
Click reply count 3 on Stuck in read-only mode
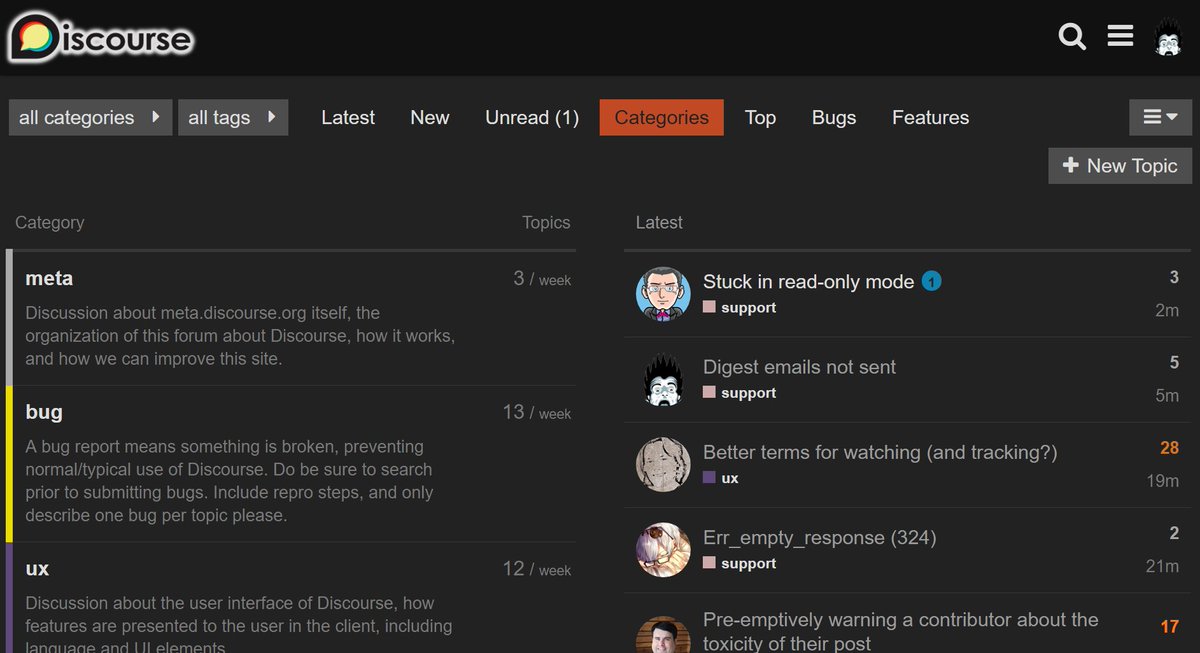coord(1174,278)
